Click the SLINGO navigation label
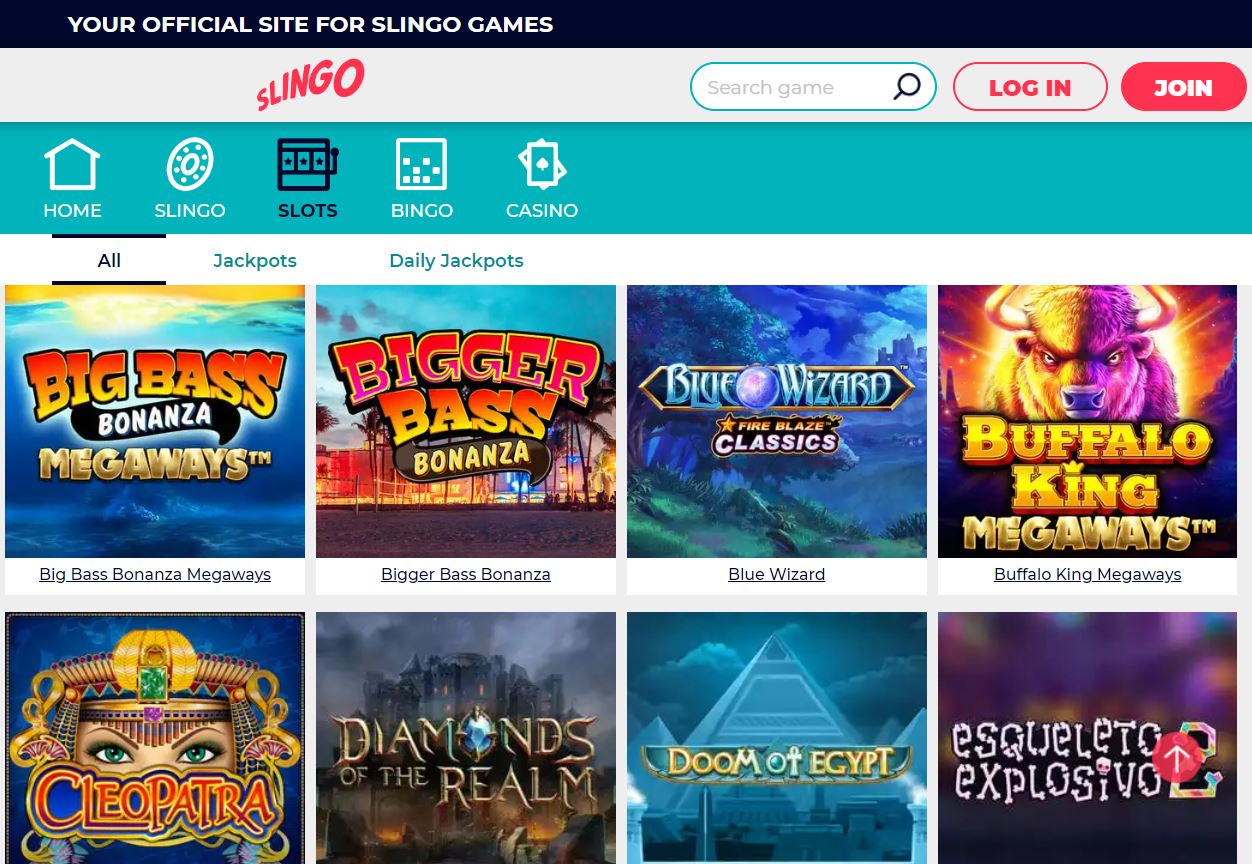 (x=190, y=211)
